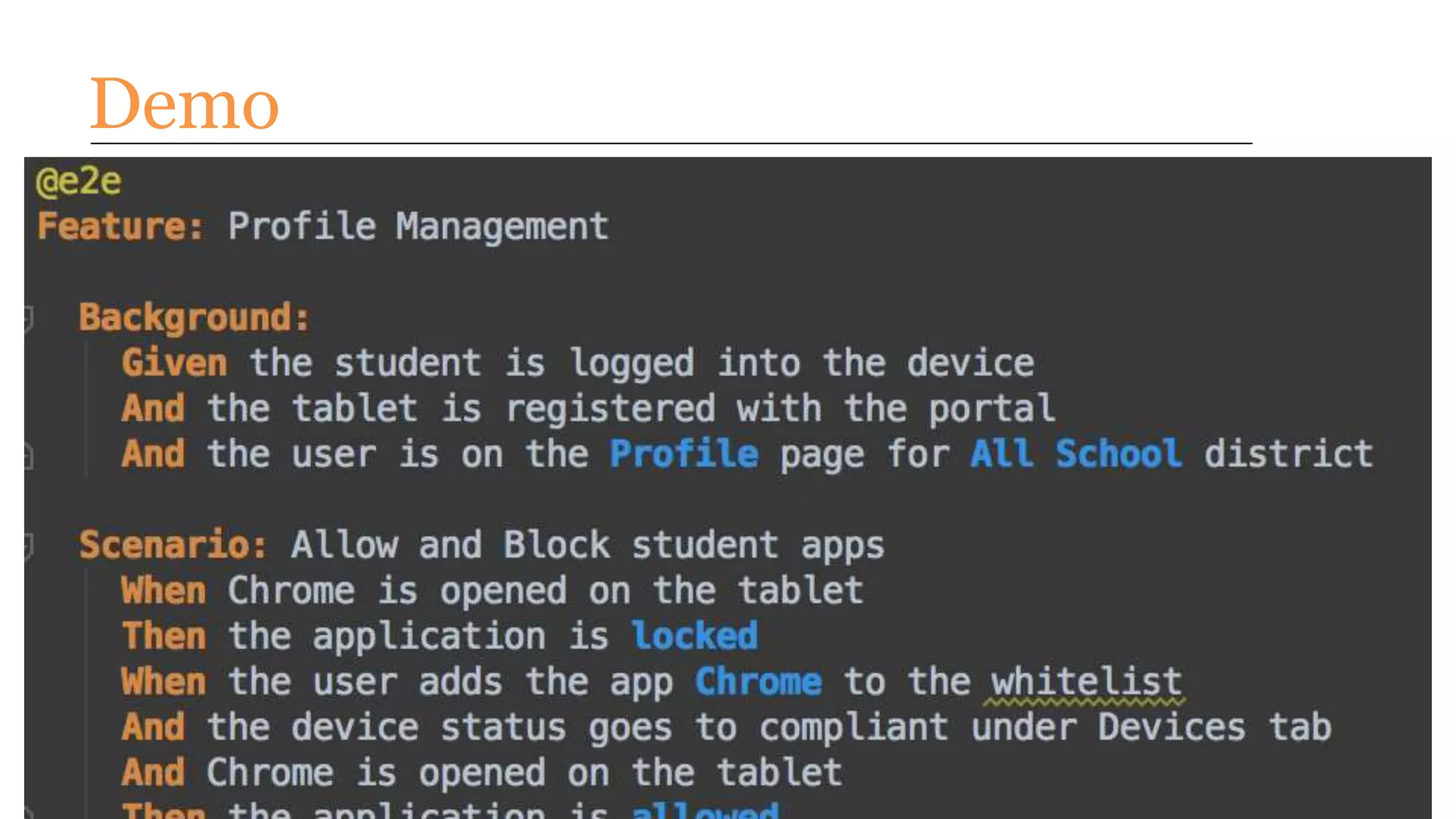Click the All School parameter text
Image resolution: width=1456 pixels, height=819 pixels.
pos(1076,454)
